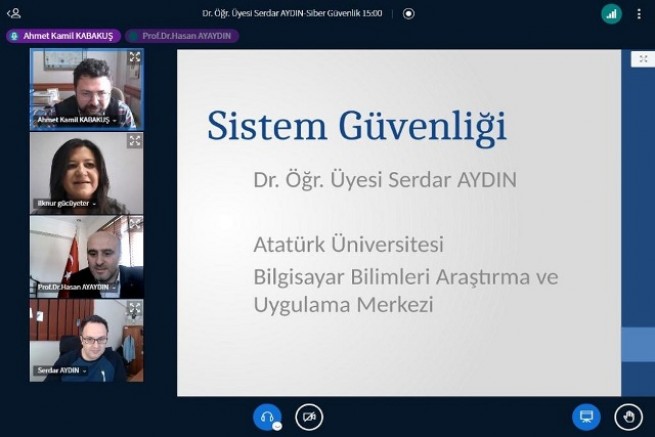655x437 pixels.
Task: Open the three-dot options menu
Action: (639, 14)
